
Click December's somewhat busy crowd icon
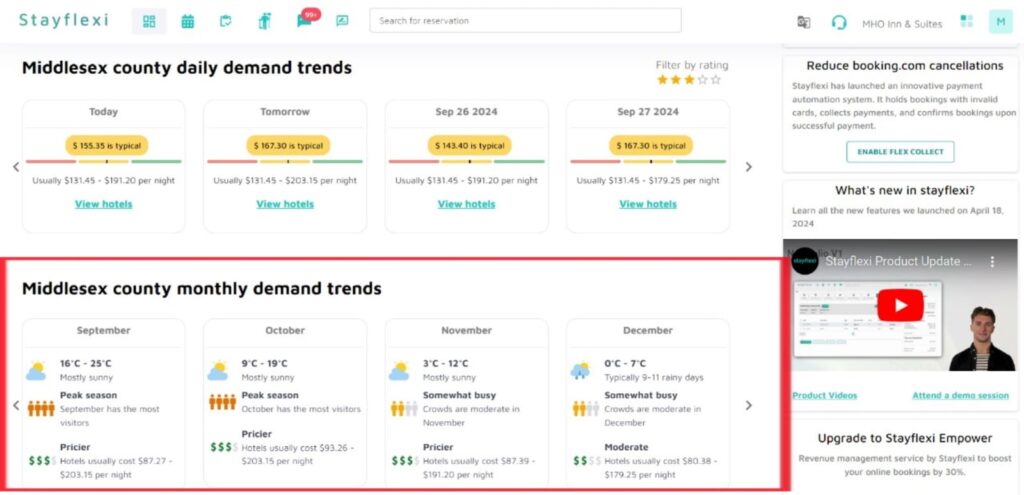[x=585, y=408]
